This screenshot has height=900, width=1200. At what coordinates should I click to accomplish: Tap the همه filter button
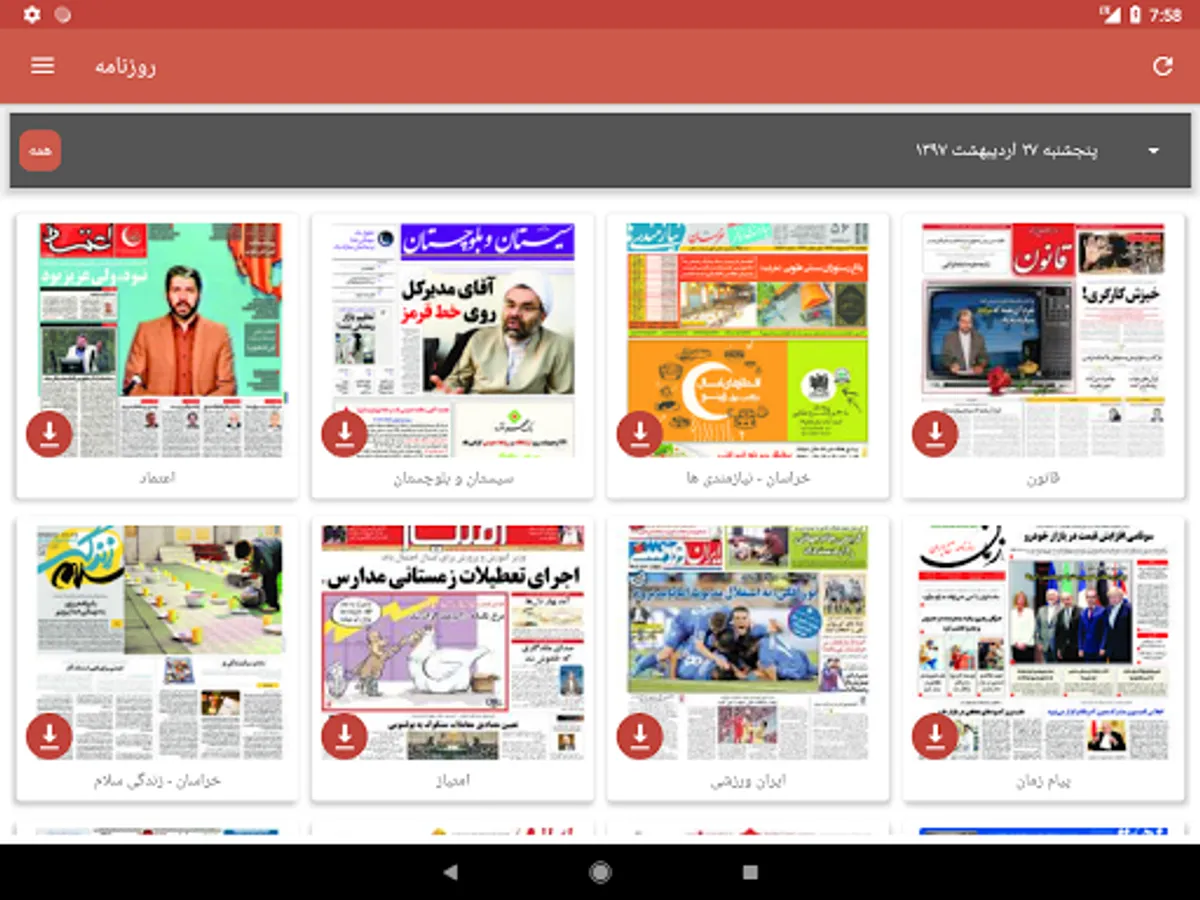click(x=41, y=151)
